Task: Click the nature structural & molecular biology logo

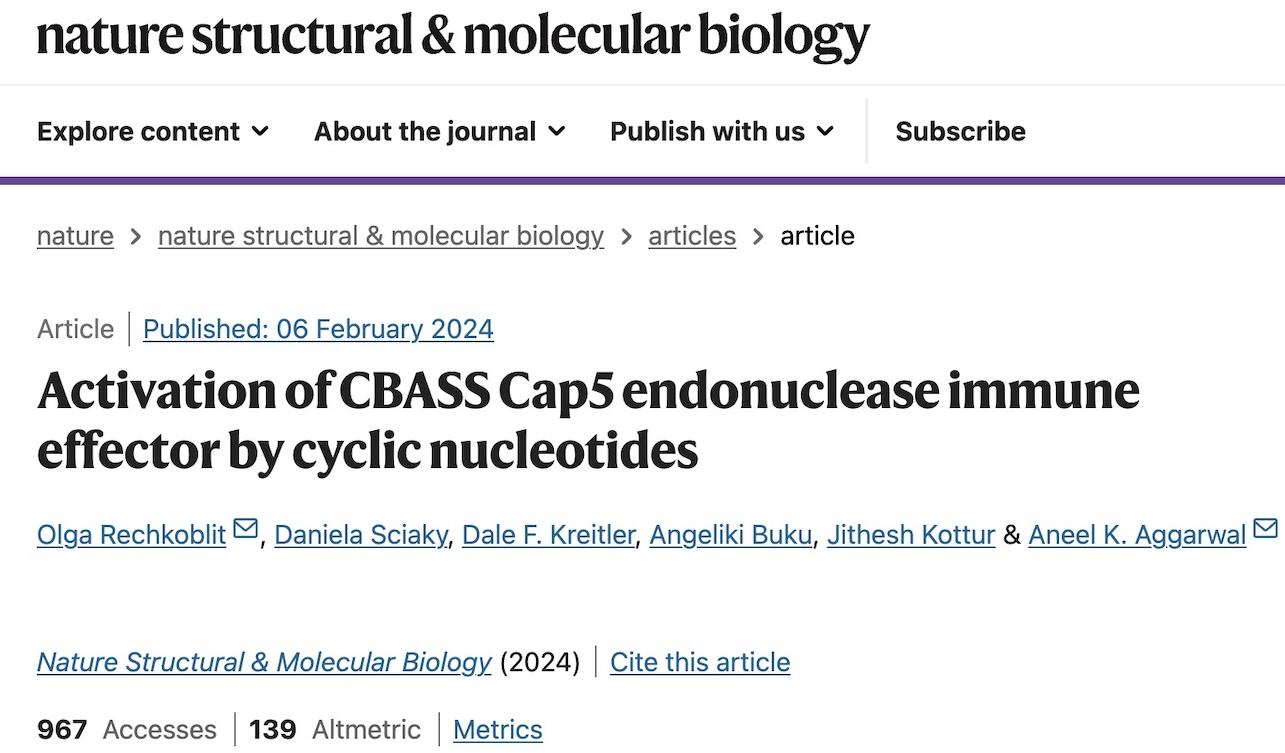Action: 453,36
